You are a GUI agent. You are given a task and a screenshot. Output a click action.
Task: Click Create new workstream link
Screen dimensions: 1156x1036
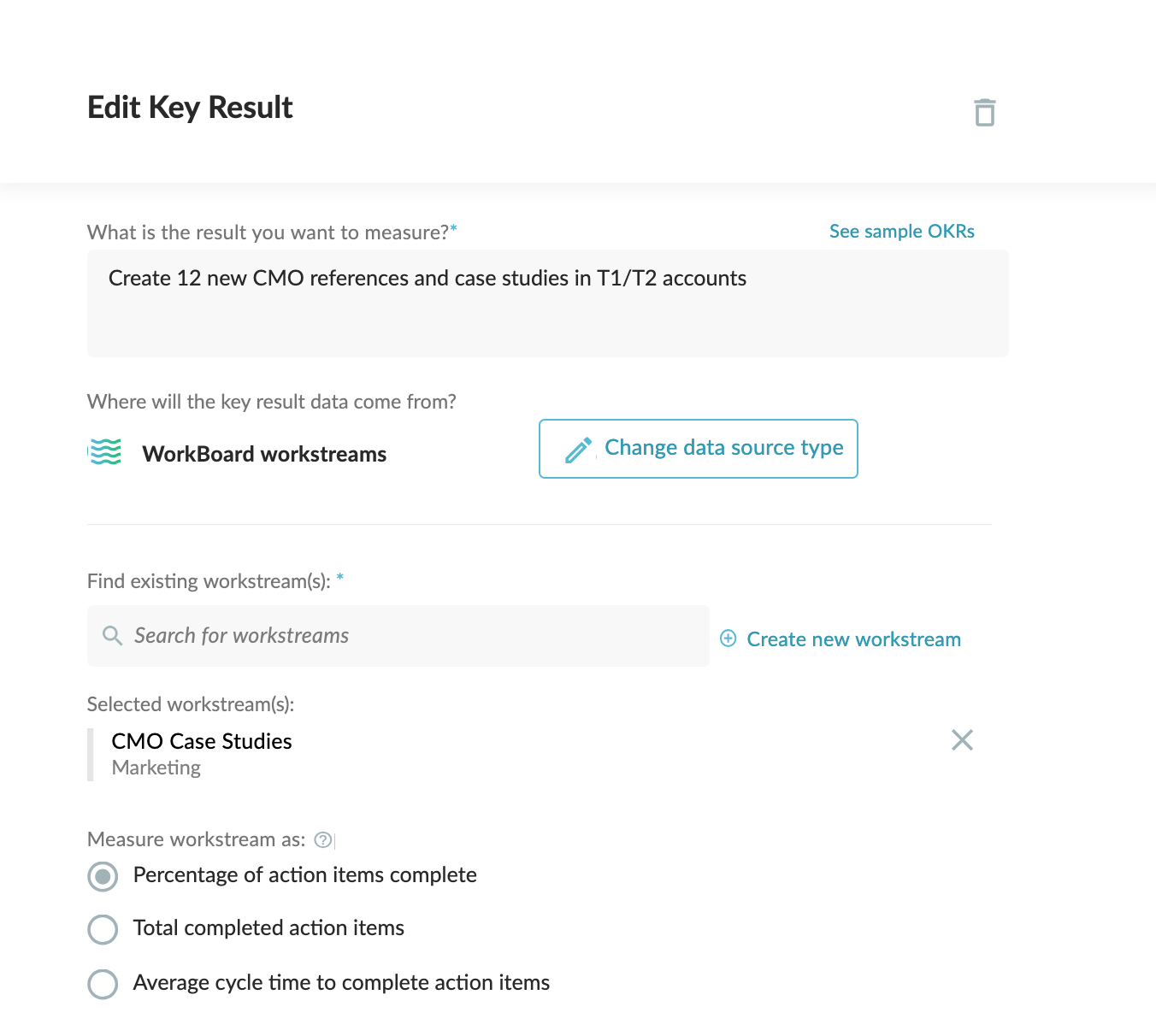(853, 639)
